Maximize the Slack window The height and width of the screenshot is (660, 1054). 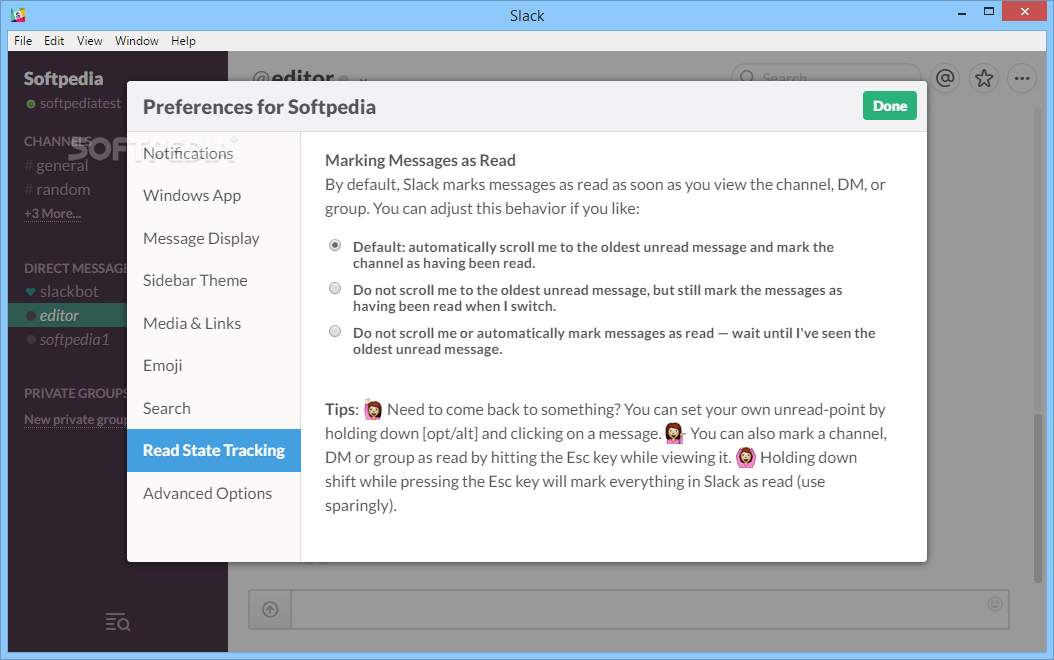pos(989,11)
